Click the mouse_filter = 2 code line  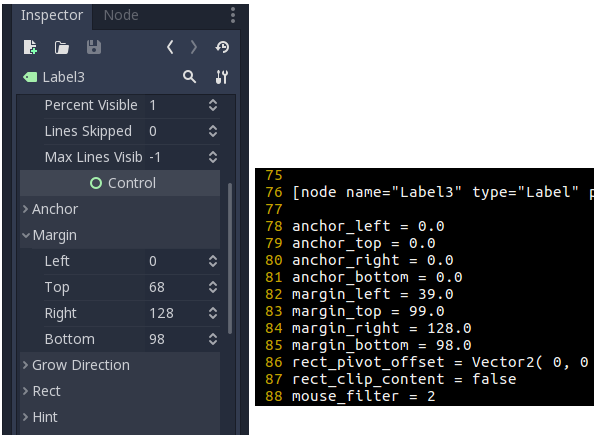tap(364, 397)
